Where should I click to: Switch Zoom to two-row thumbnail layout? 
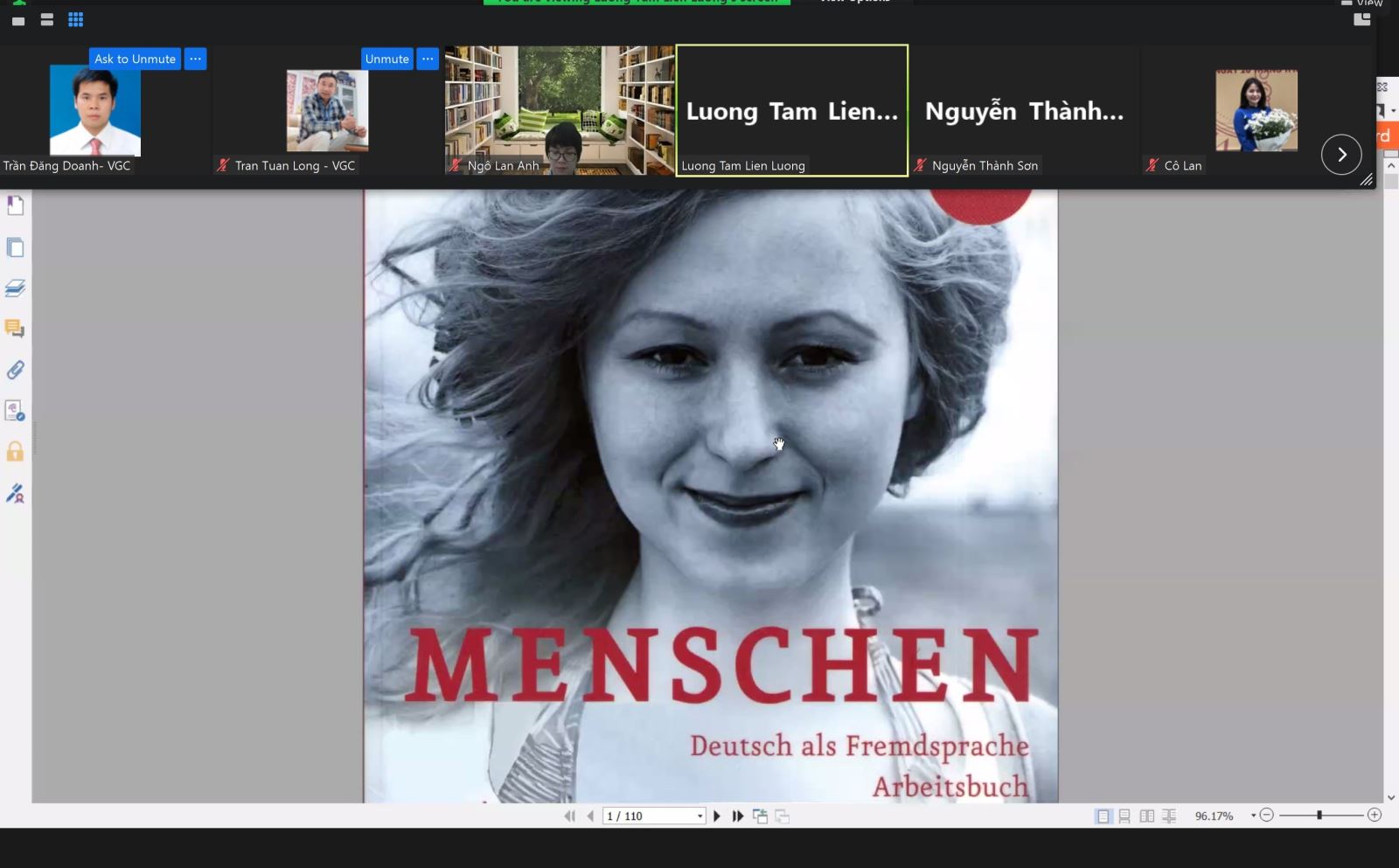click(47, 19)
